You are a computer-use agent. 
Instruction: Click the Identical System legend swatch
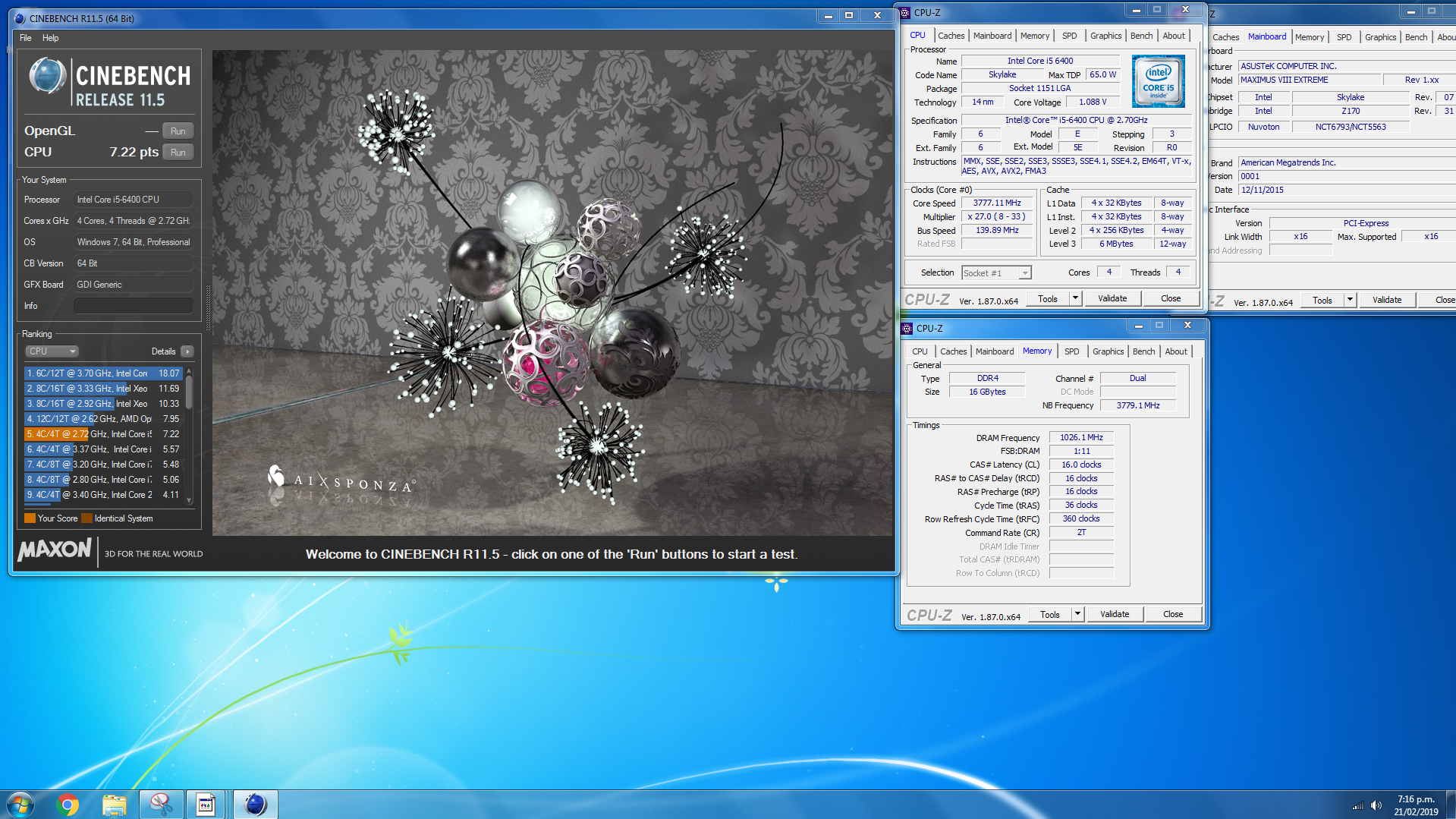[x=86, y=518]
